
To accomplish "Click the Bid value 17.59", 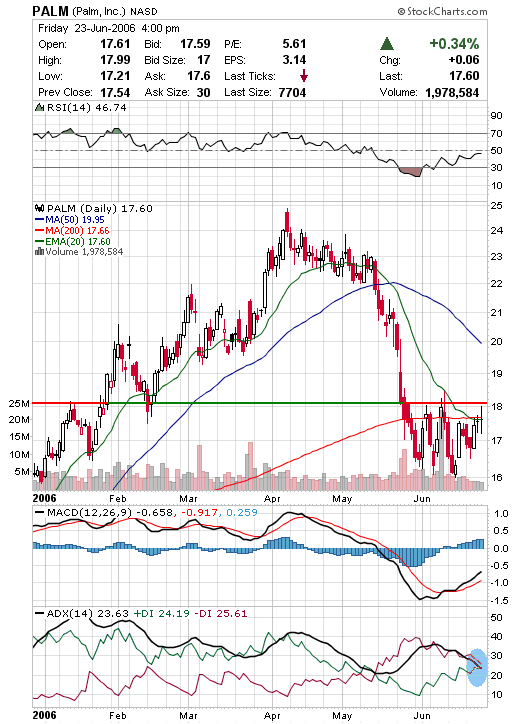I will (x=195, y=44).
